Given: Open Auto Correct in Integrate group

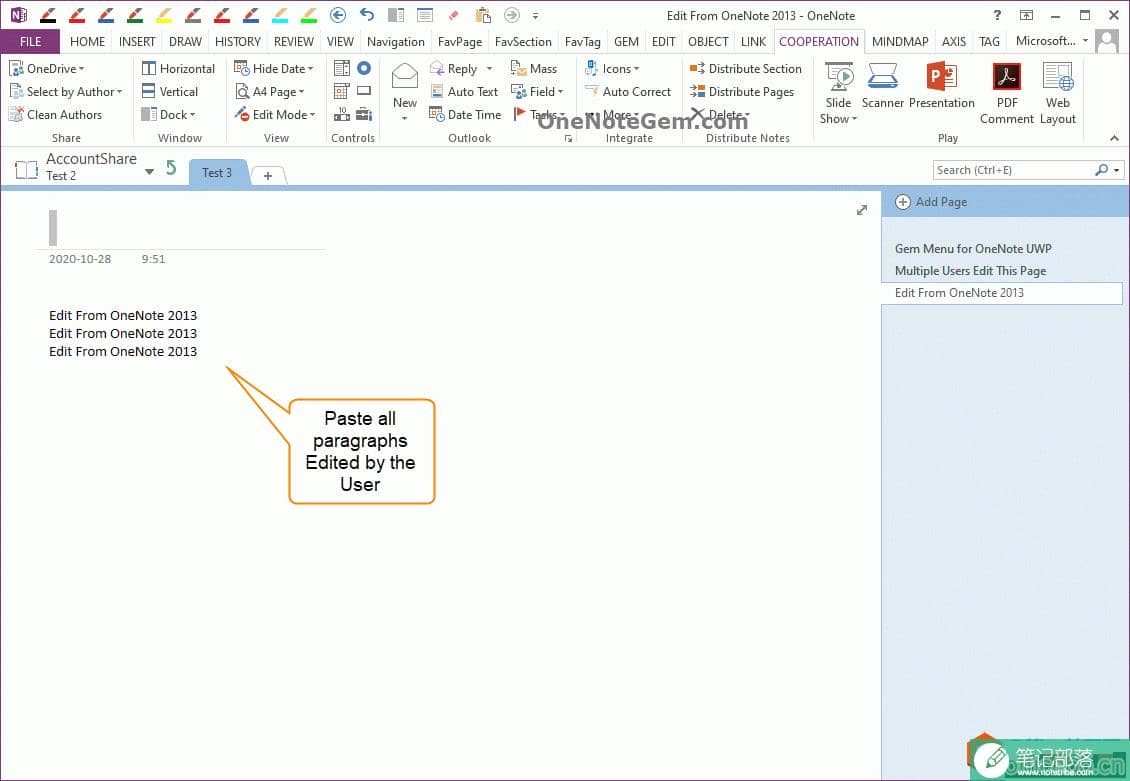Looking at the screenshot, I should point(628,92).
